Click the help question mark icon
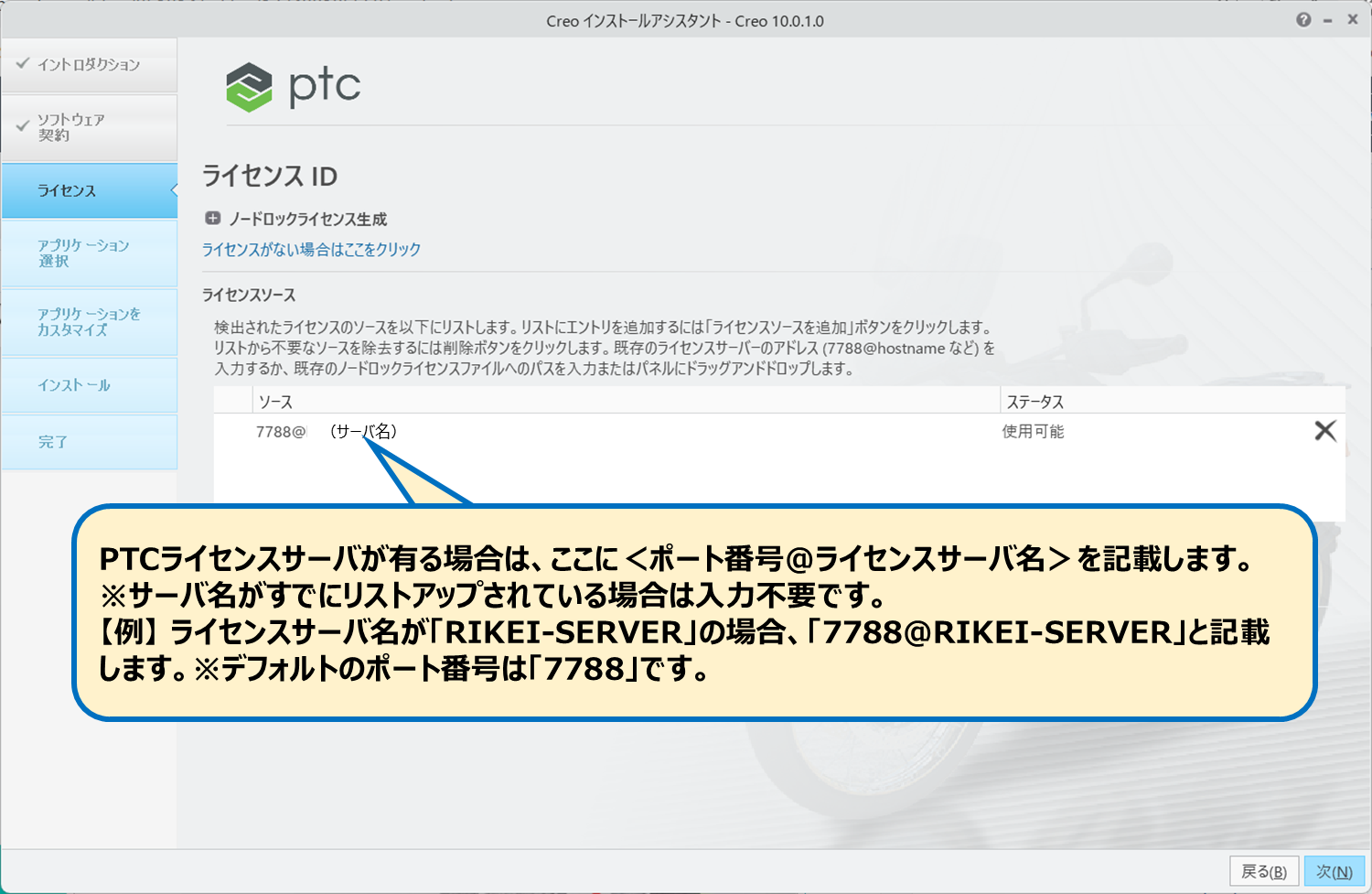 1303,20
